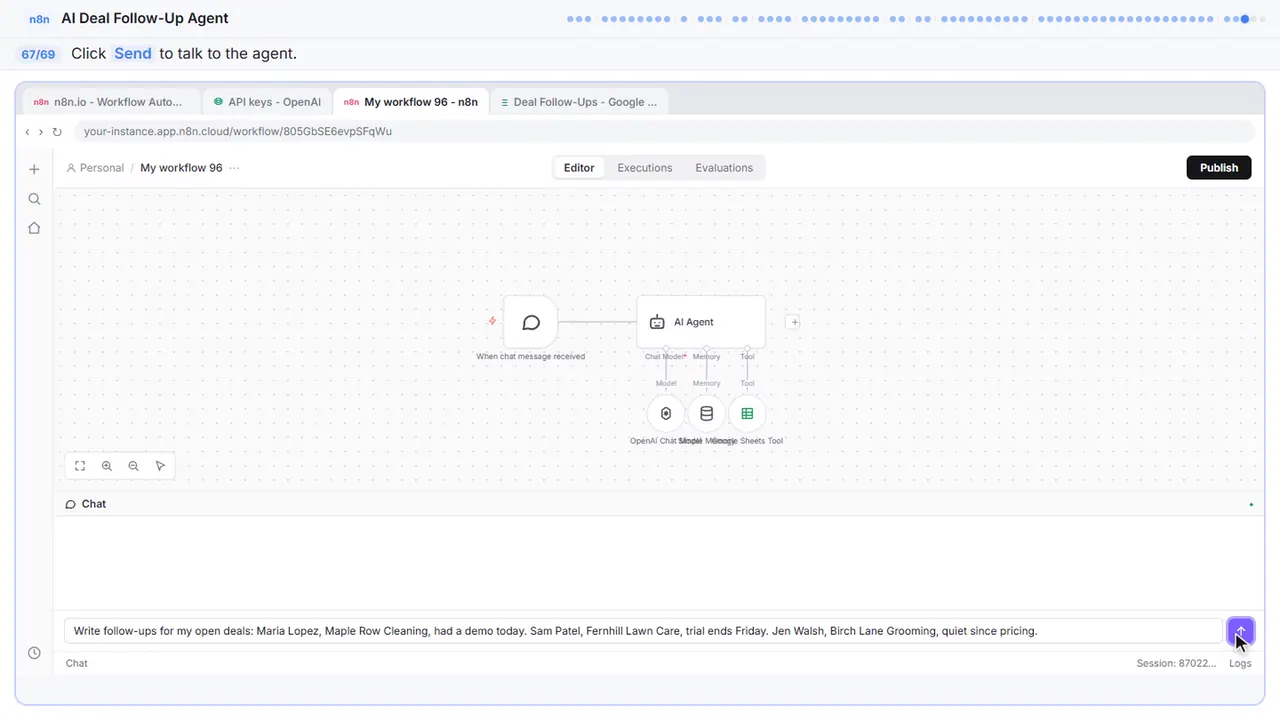
Task: Reload the browser page
Action: click(x=57, y=132)
